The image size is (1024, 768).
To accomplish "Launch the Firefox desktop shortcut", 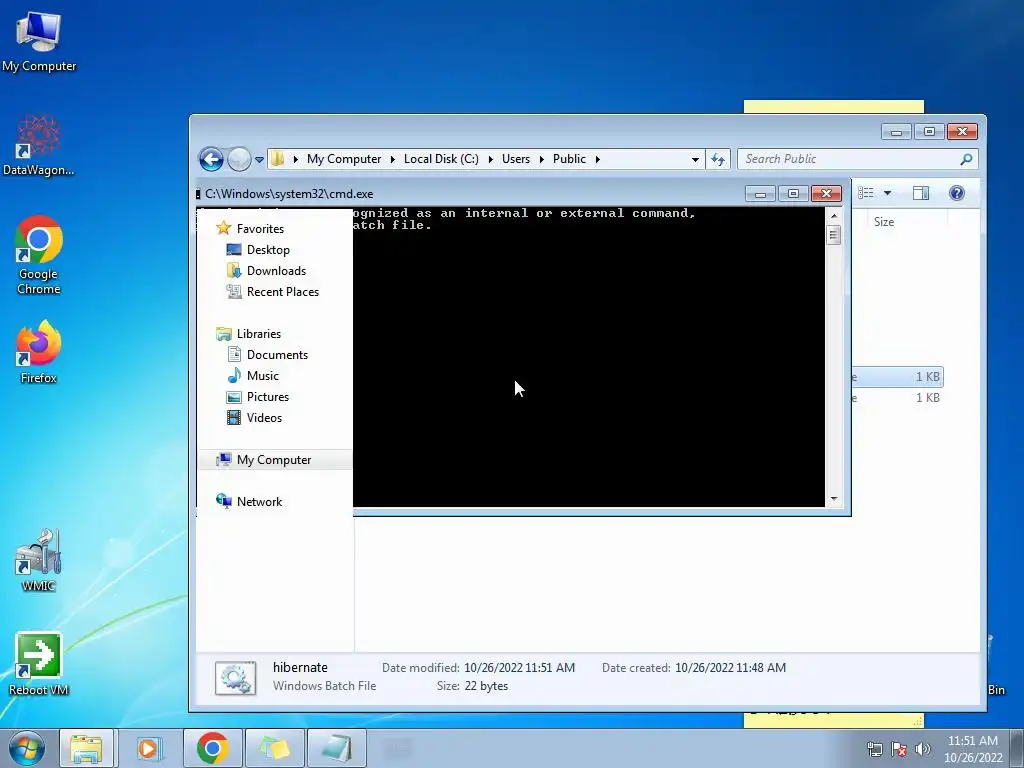I will (39, 351).
